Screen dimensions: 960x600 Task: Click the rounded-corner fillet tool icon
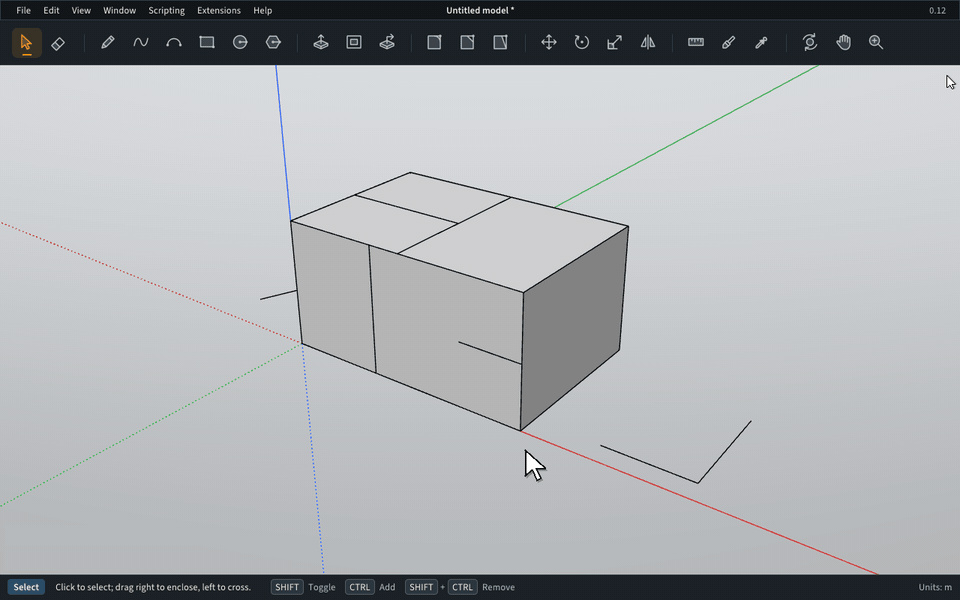434,42
